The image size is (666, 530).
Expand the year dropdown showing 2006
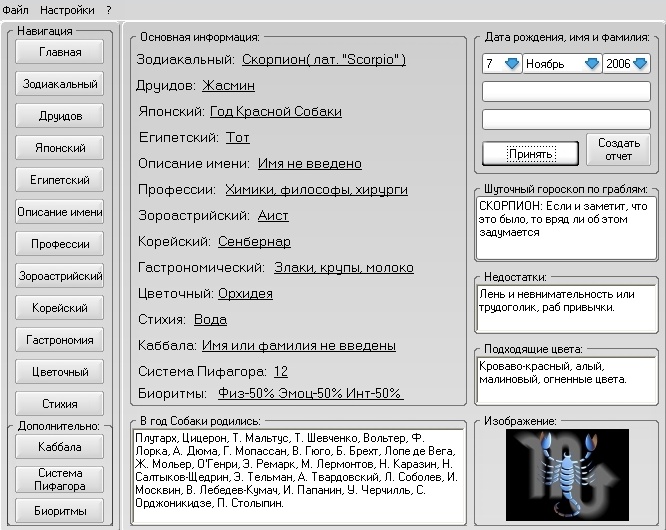[640, 64]
